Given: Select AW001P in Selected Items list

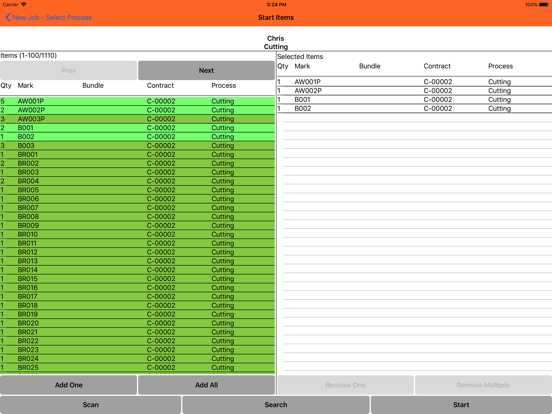Looking at the screenshot, I should click(x=414, y=82).
